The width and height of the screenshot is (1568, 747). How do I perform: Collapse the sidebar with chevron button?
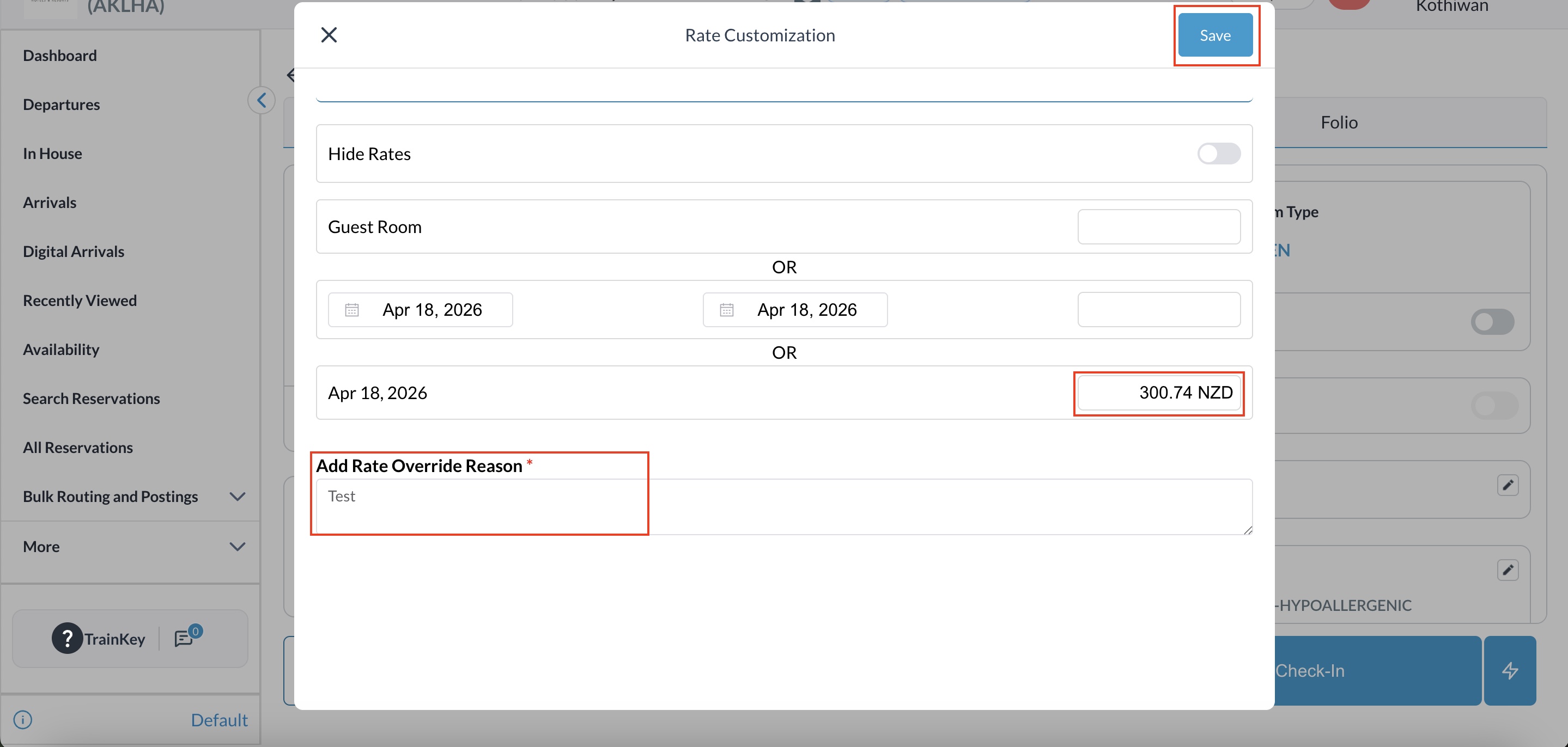click(x=262, y=100)
